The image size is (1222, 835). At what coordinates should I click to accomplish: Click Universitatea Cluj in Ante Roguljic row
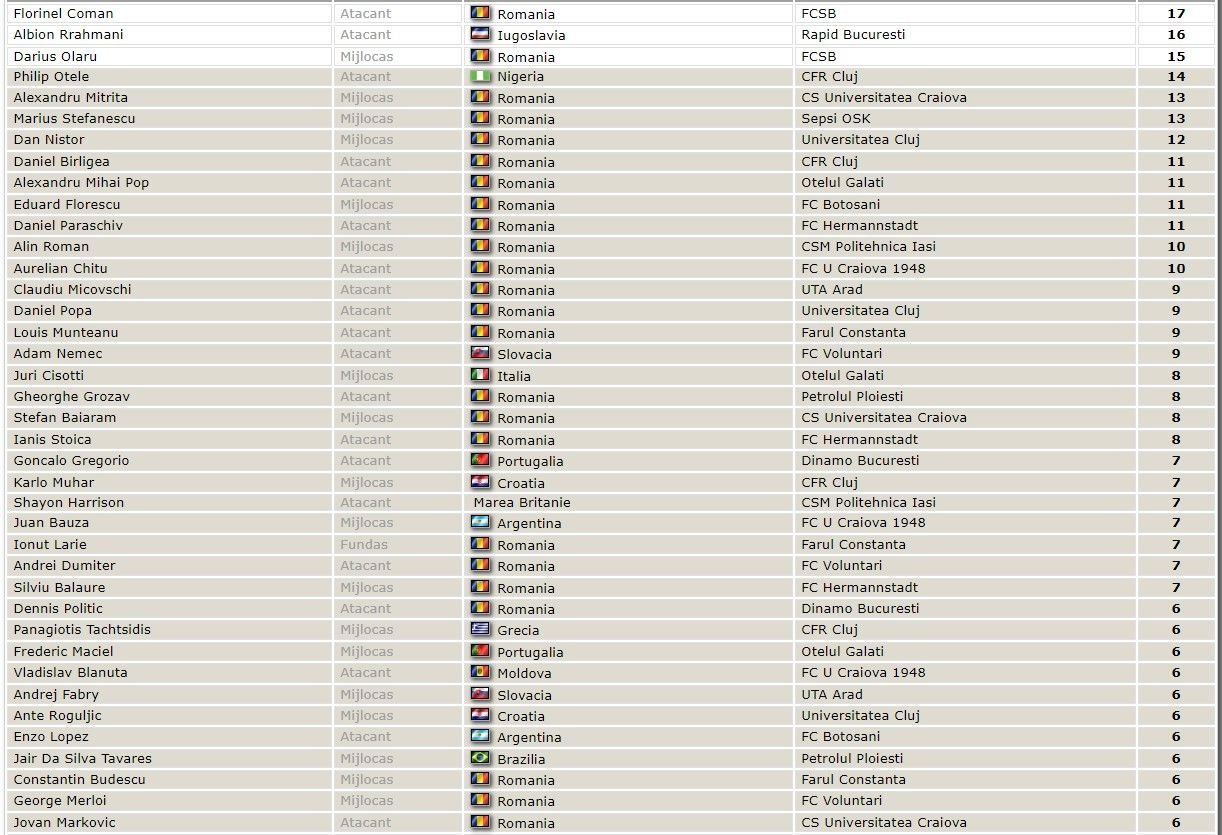(860, 715)
